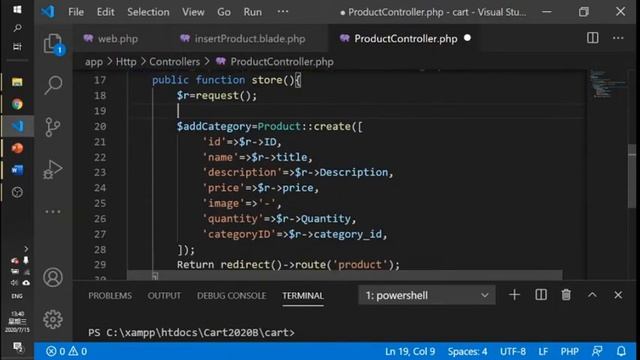Open Windows Task View icon

pyautogui.click(x=17, y=47)
